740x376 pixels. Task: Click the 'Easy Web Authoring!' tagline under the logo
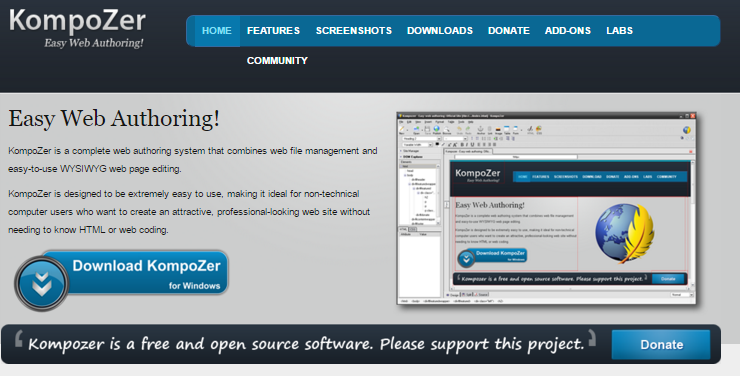pos(93,43)
